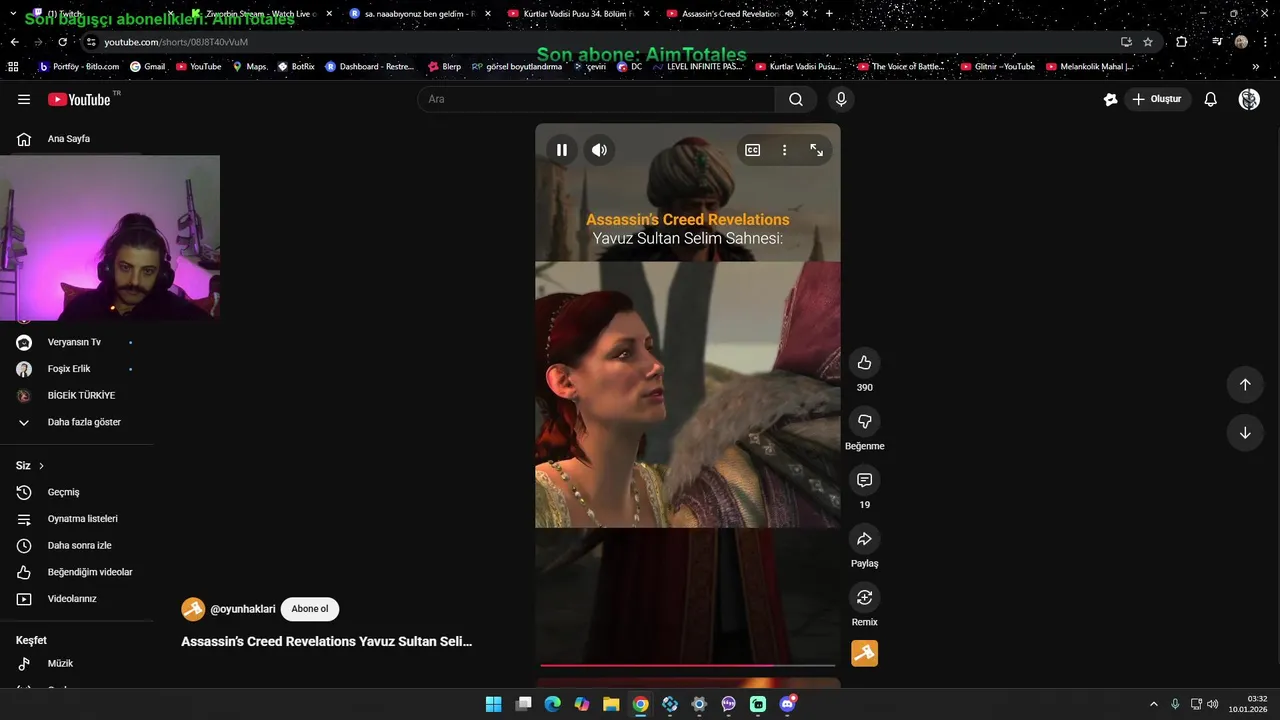
Task: Switch to the Twitch browser tab
Action: pos(100,14)
